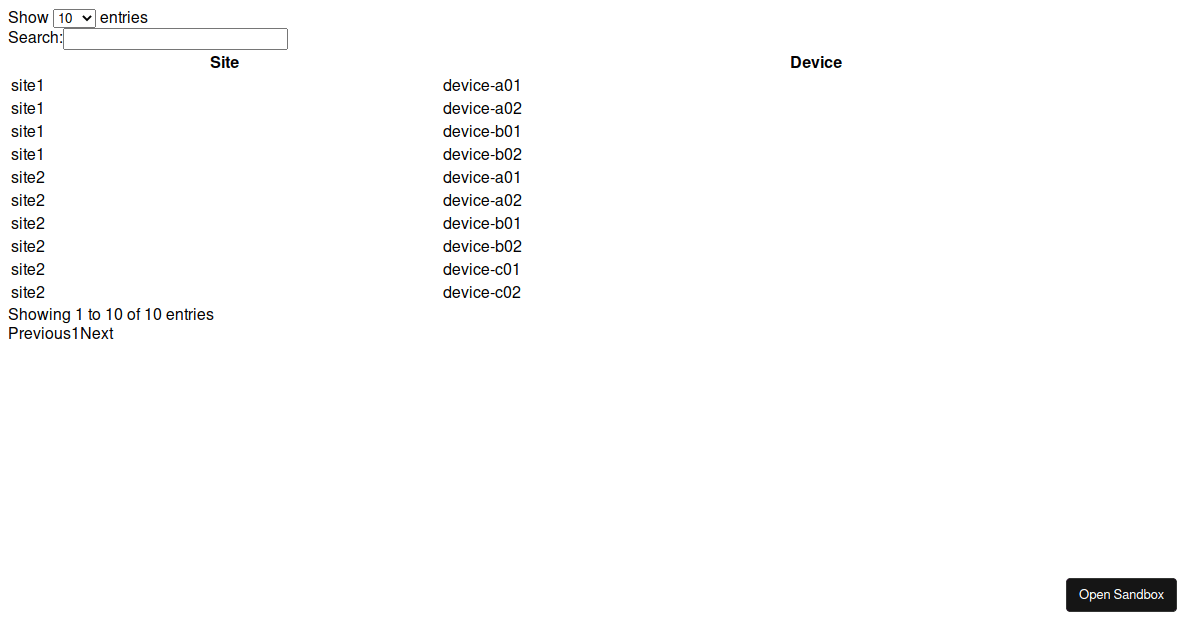Click the Open Sandbox button
Screen dimensions: 1200x630
pyautogui.click(x=1121, y=595)
